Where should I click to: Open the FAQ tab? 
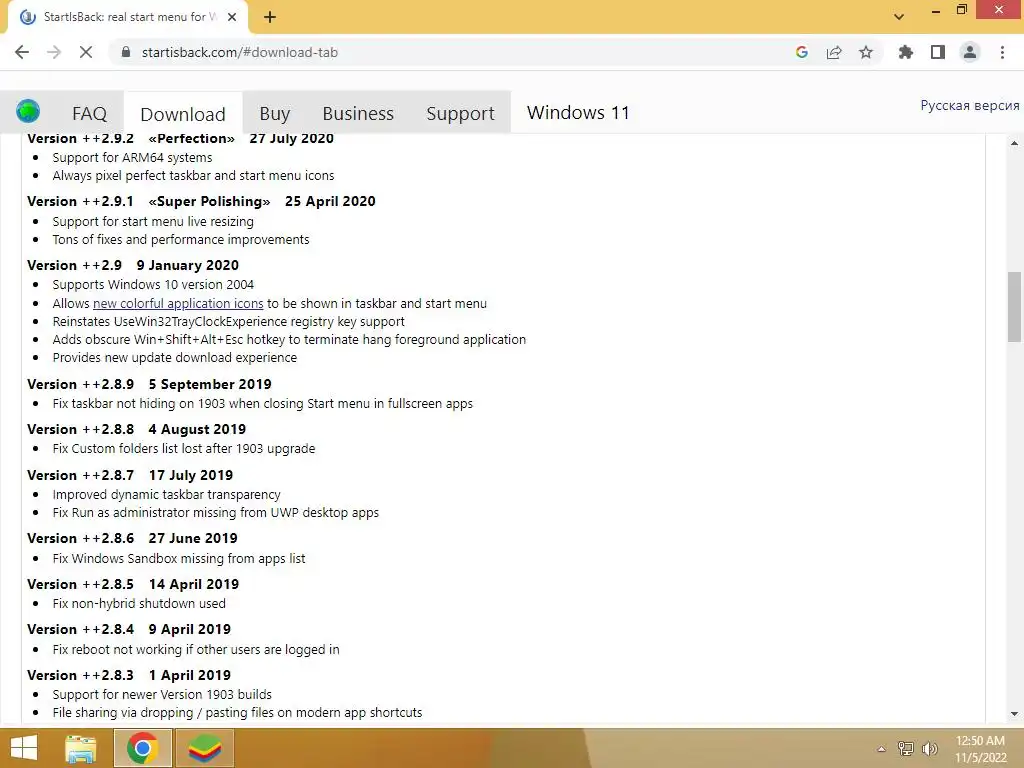click(x=89, y=114)
